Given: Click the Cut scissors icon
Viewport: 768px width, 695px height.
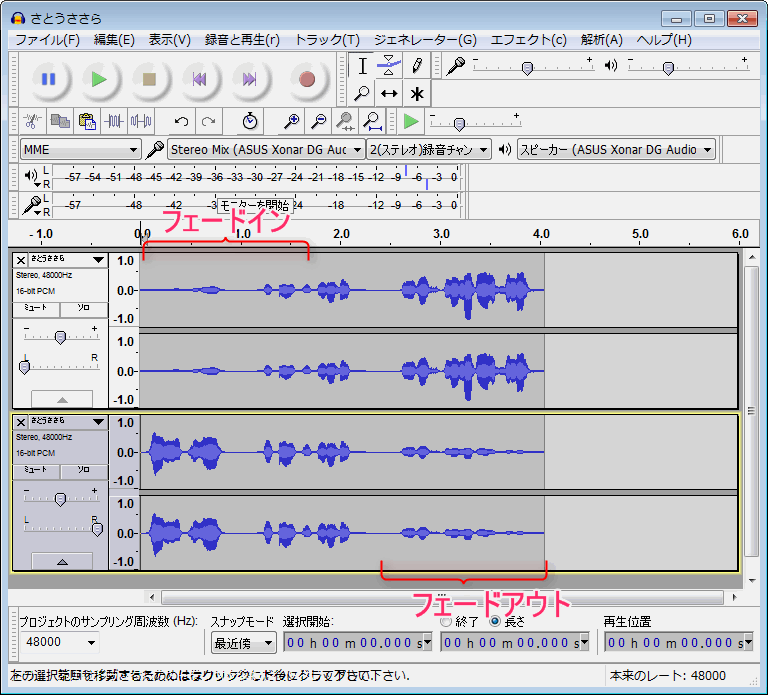Looking at the screenshot, I should (x=32, y=120).
